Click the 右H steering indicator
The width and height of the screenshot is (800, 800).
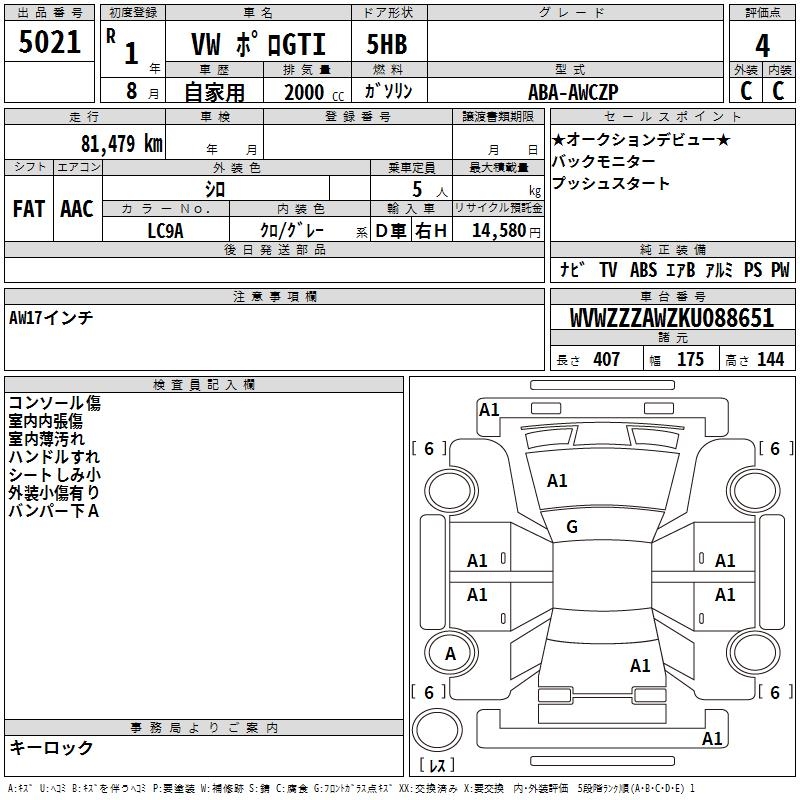pyautogui.click(x=431, y=231)
